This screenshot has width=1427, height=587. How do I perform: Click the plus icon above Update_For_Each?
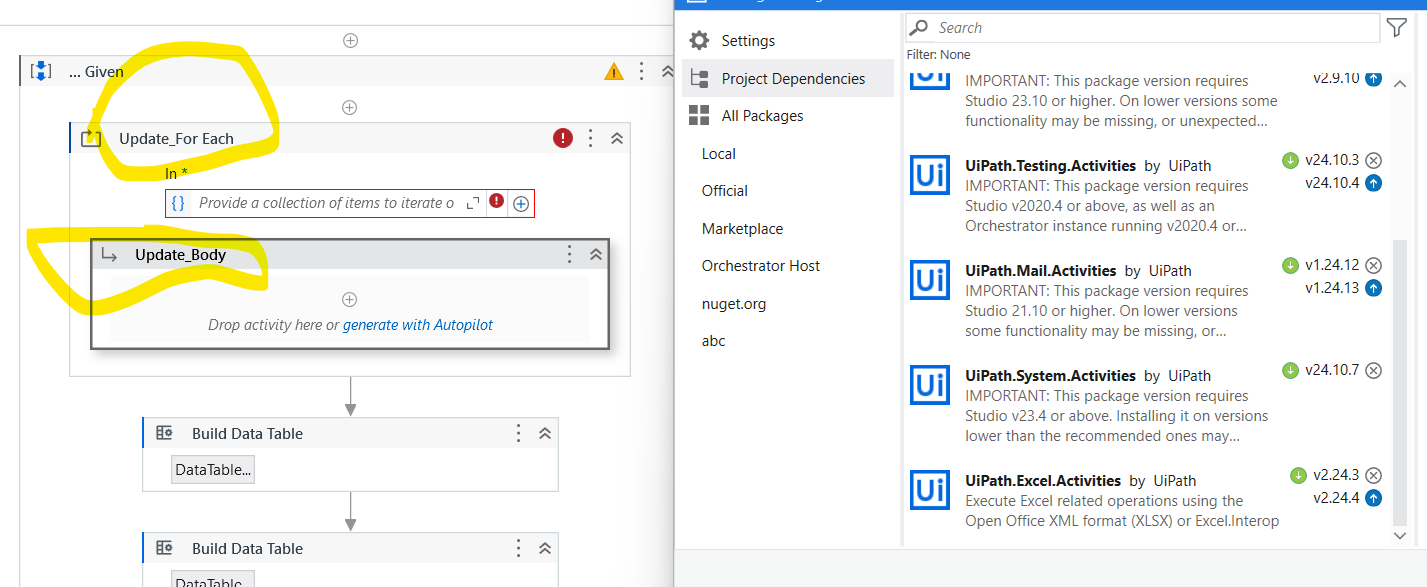pyautogui.click(x=350, y=107)
